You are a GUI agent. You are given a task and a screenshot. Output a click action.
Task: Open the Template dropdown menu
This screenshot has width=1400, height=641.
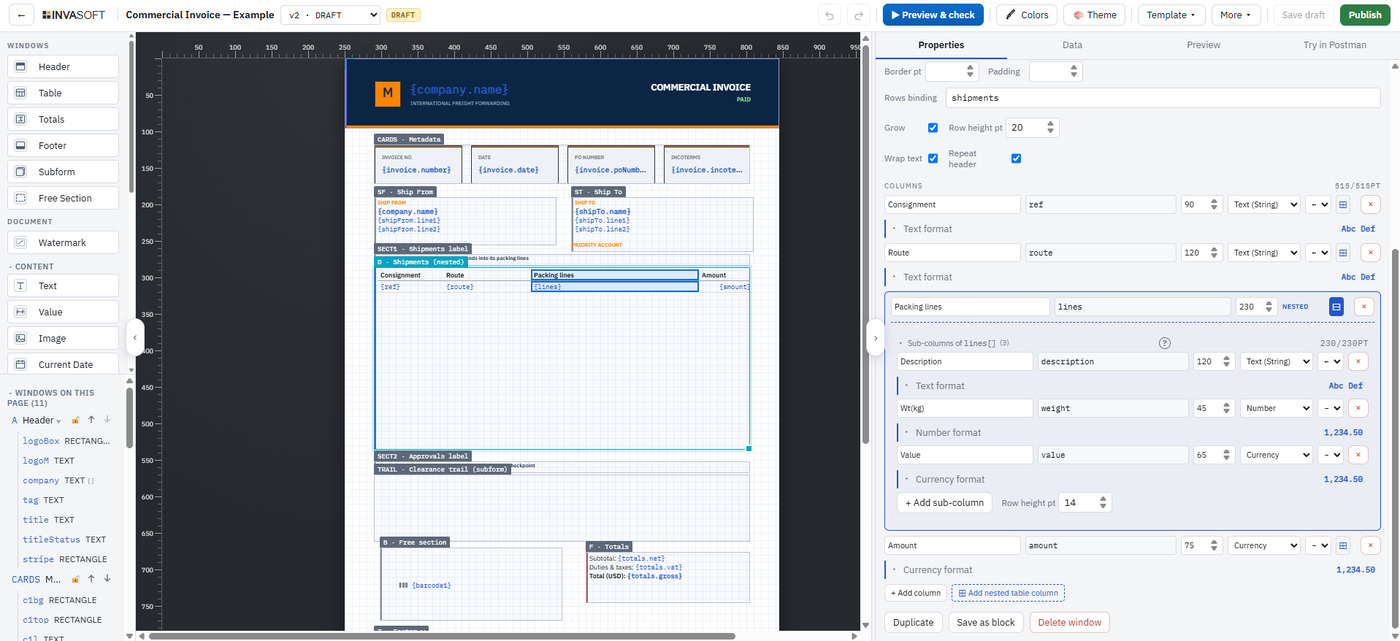pos(1172,15)
